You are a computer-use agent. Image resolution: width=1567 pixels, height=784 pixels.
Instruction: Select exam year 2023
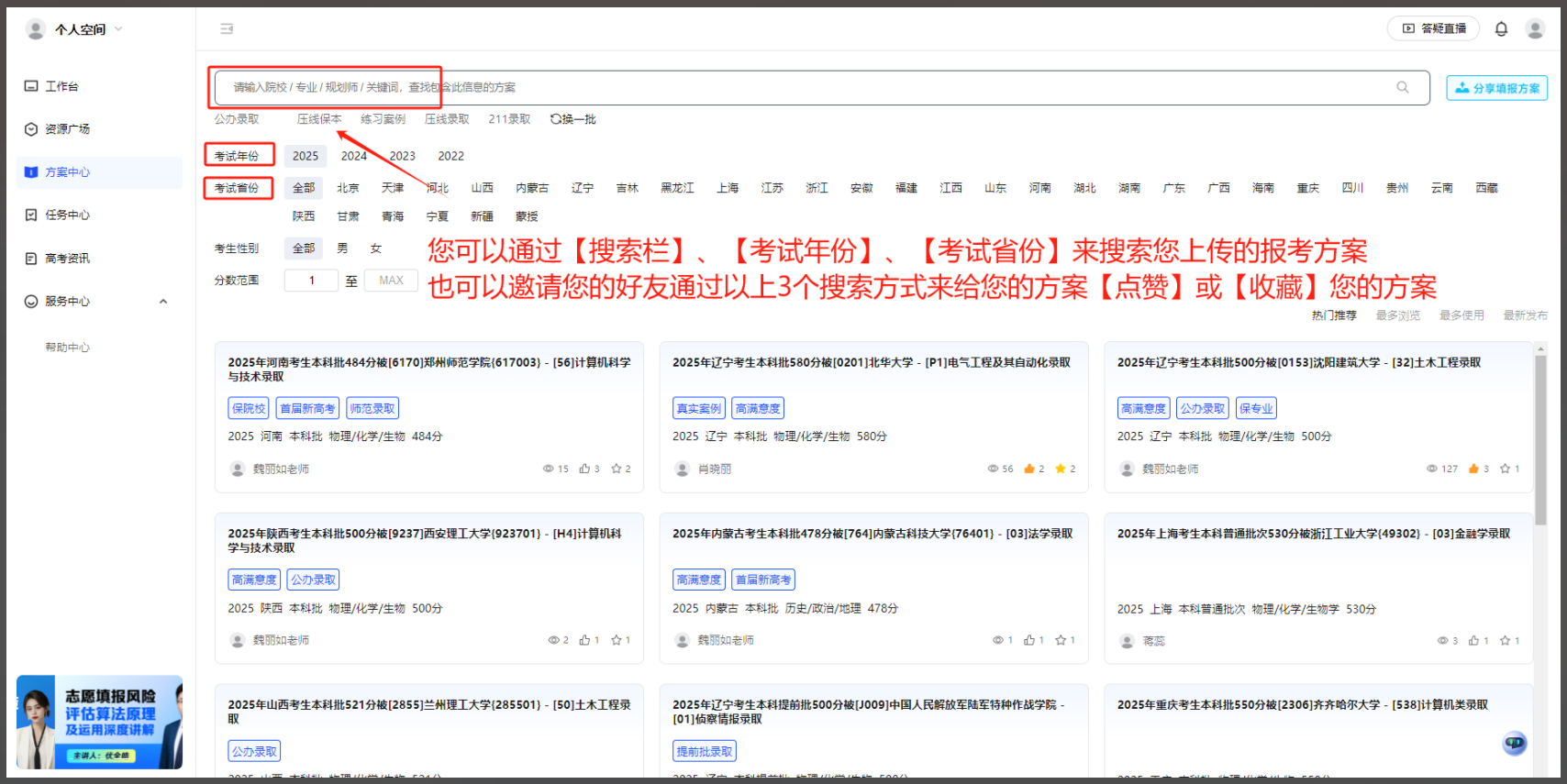tap(403, 156)
